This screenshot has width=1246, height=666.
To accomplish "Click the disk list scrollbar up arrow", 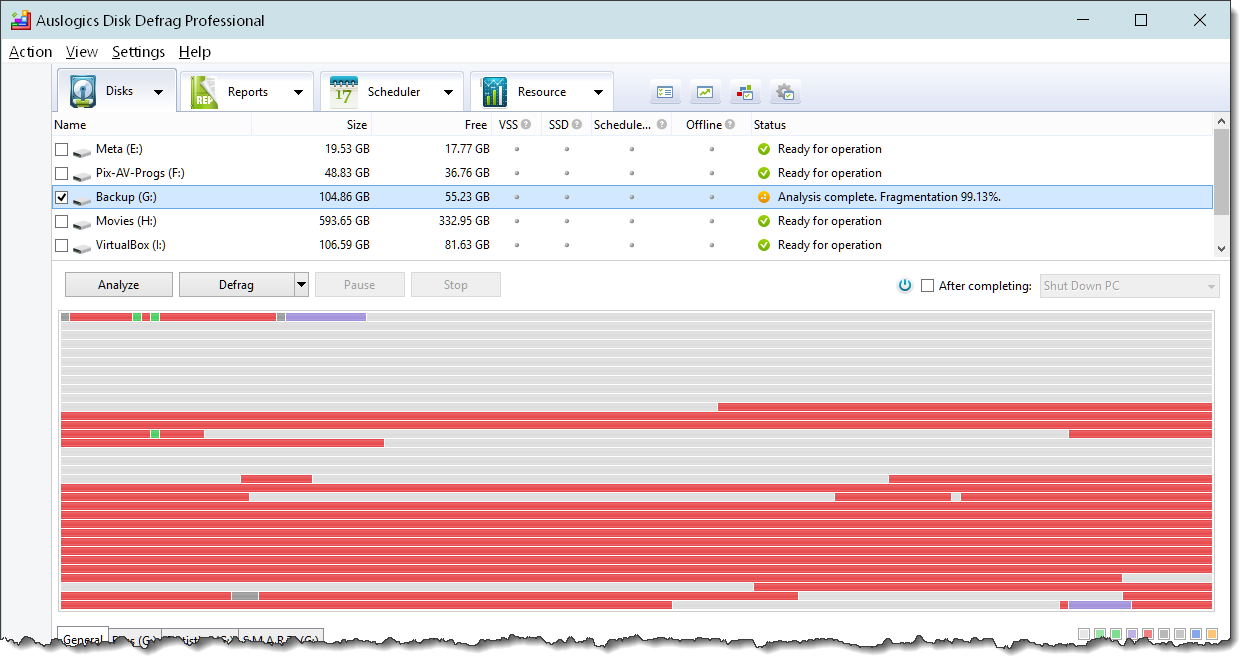I will [1221, 121].
